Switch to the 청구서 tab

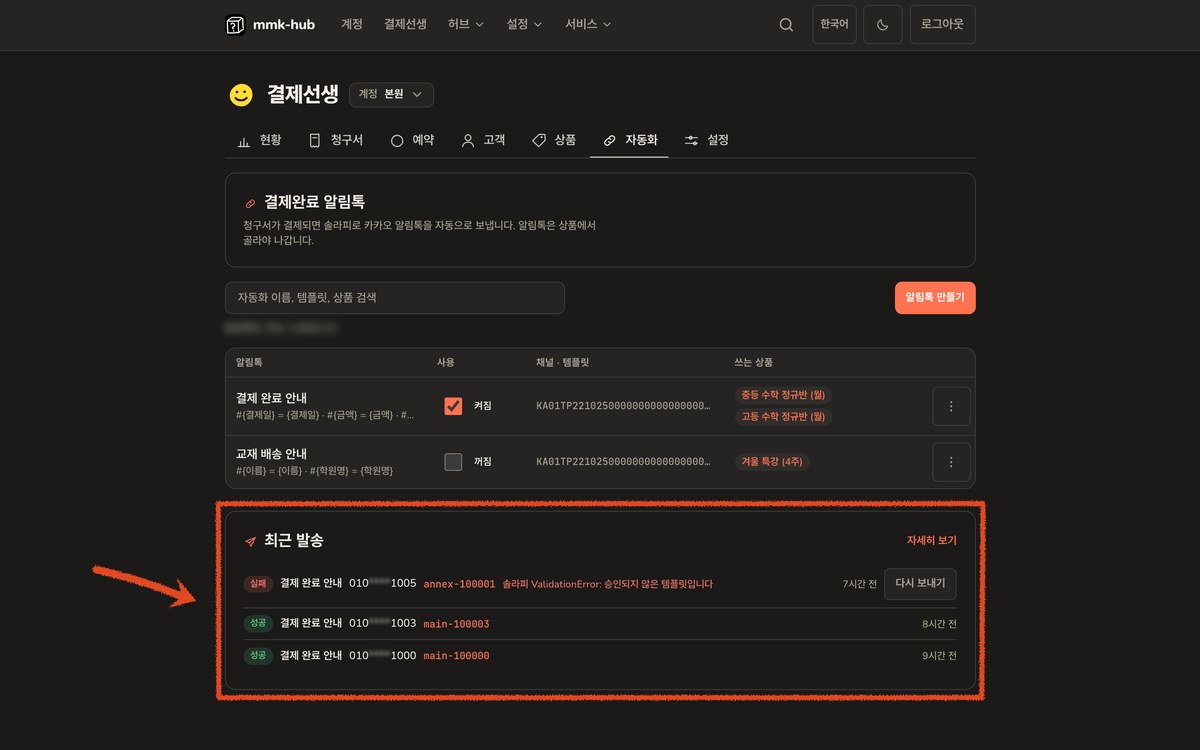point(335,140)
